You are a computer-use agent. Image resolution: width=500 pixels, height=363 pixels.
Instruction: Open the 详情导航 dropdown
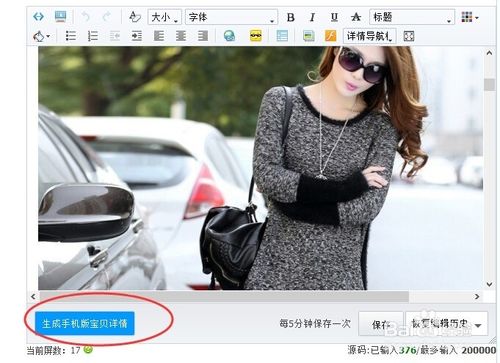coord(370,36)
